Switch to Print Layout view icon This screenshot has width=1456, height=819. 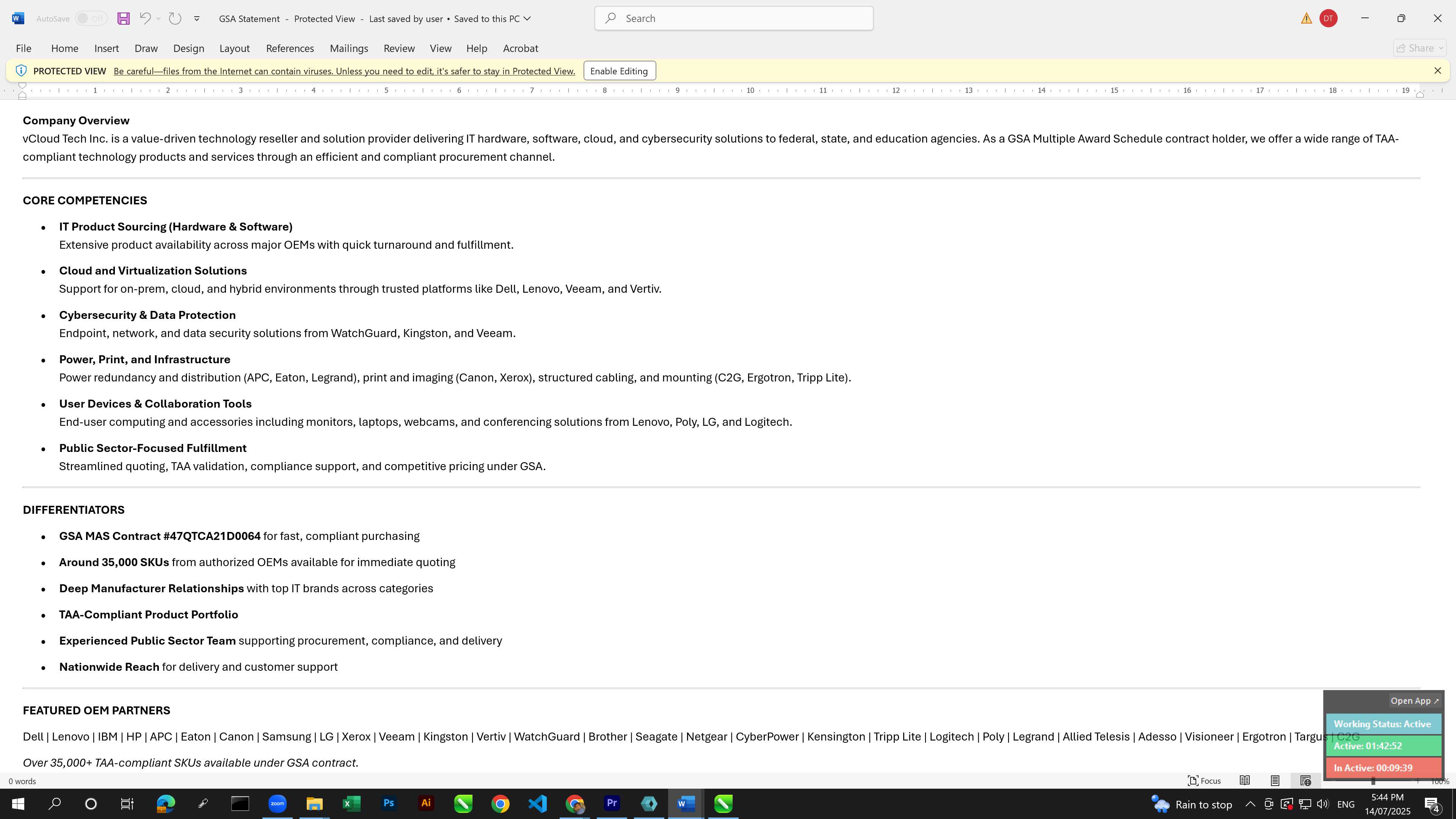coord(1275,781)
